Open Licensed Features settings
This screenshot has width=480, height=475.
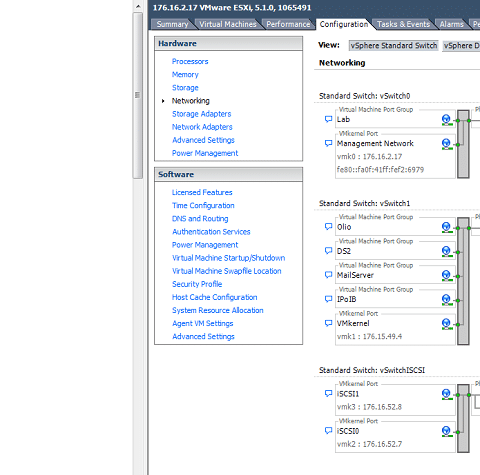202,192
